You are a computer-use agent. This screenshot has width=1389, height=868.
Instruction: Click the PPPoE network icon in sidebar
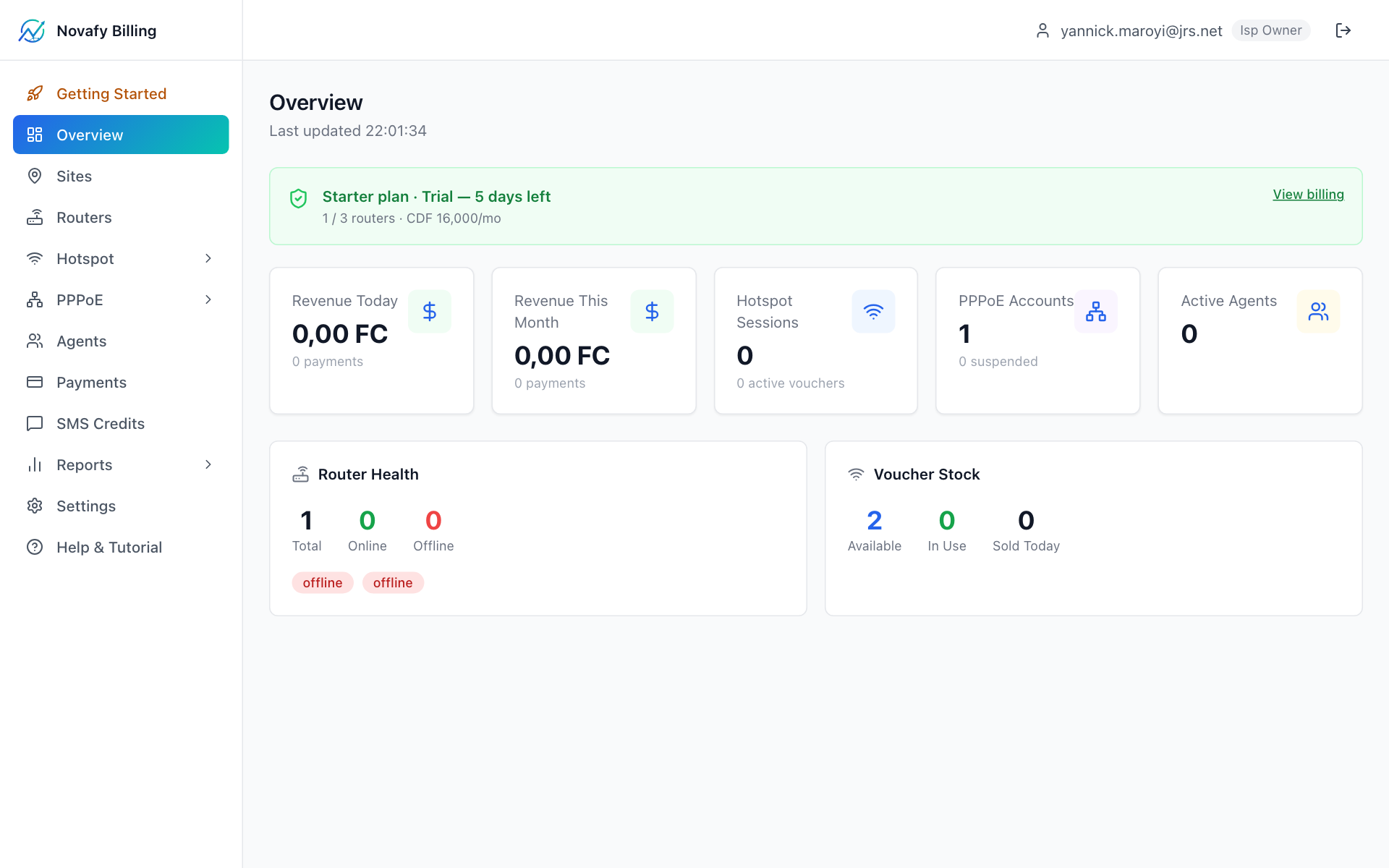pos(35,299)
